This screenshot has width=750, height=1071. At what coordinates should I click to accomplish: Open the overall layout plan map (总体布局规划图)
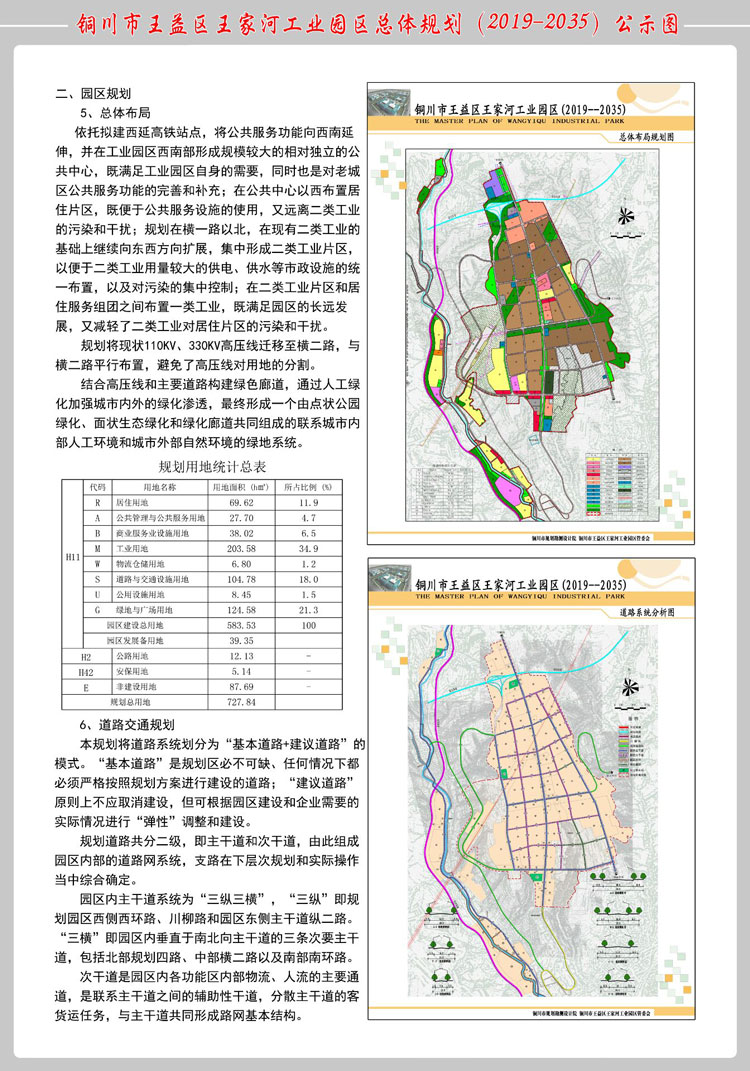click(x=531, y=314)
